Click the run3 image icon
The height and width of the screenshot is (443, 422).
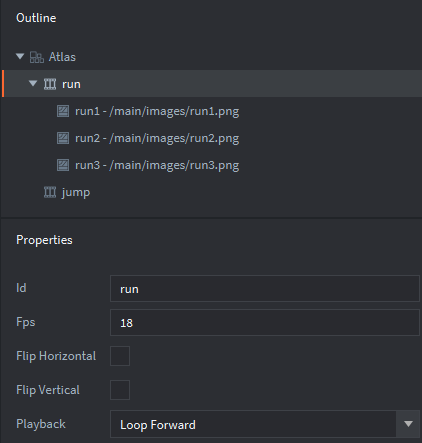[x=63, y=165]
